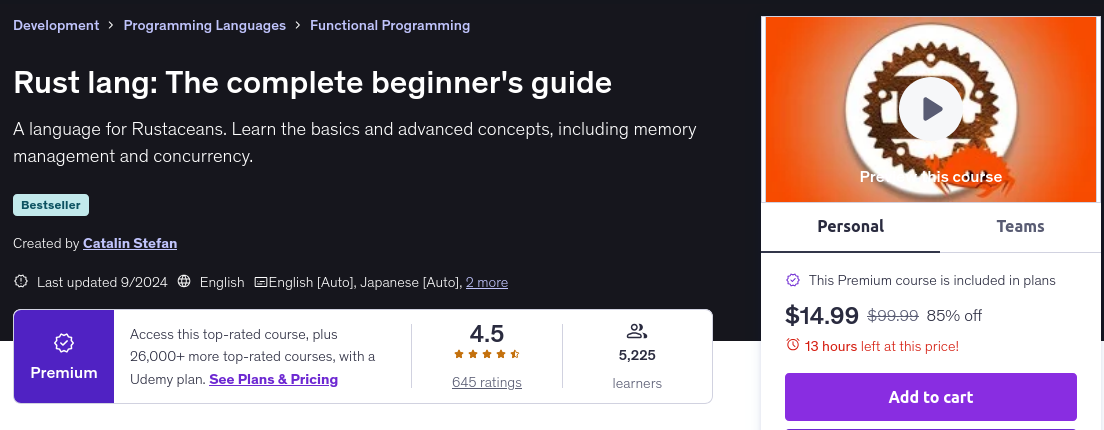This screenshot has width=1104, height=430.
Task: Click the closed captions icon
Action: point(261,282)
